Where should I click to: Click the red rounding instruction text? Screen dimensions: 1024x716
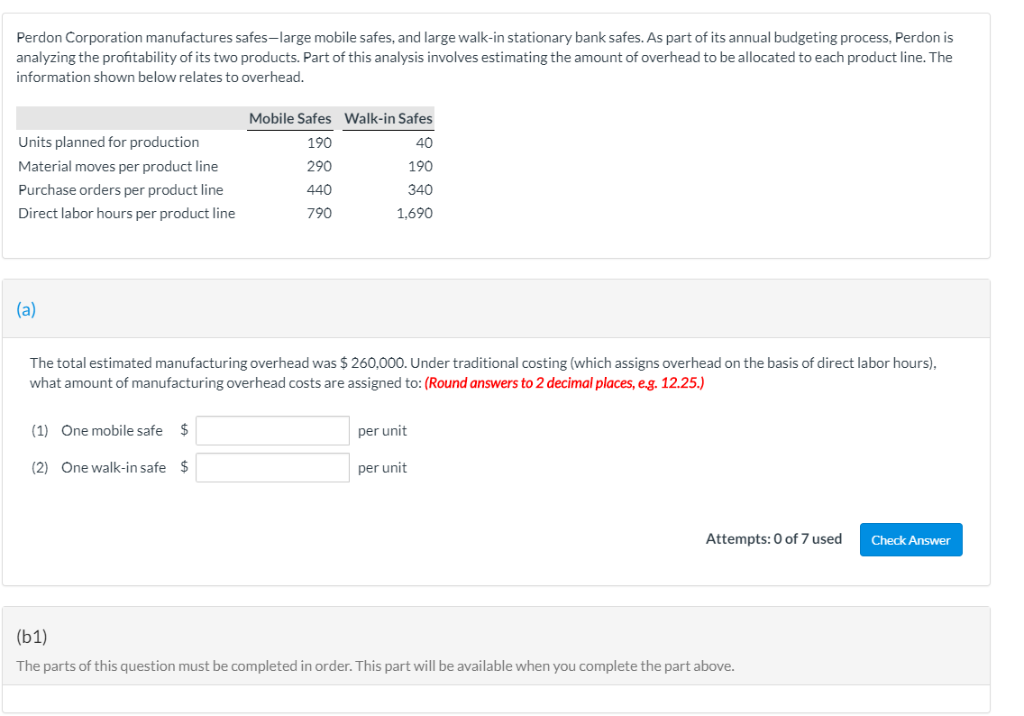coord(564,383)
